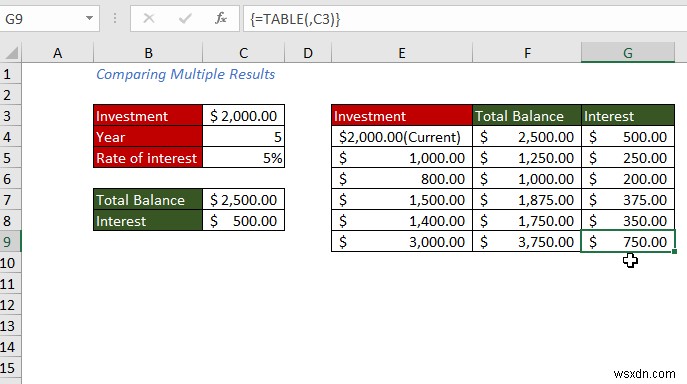Click the Enter checkmark formula bar icon
This screenshot has width=687, height=384.
pos(185,18)
